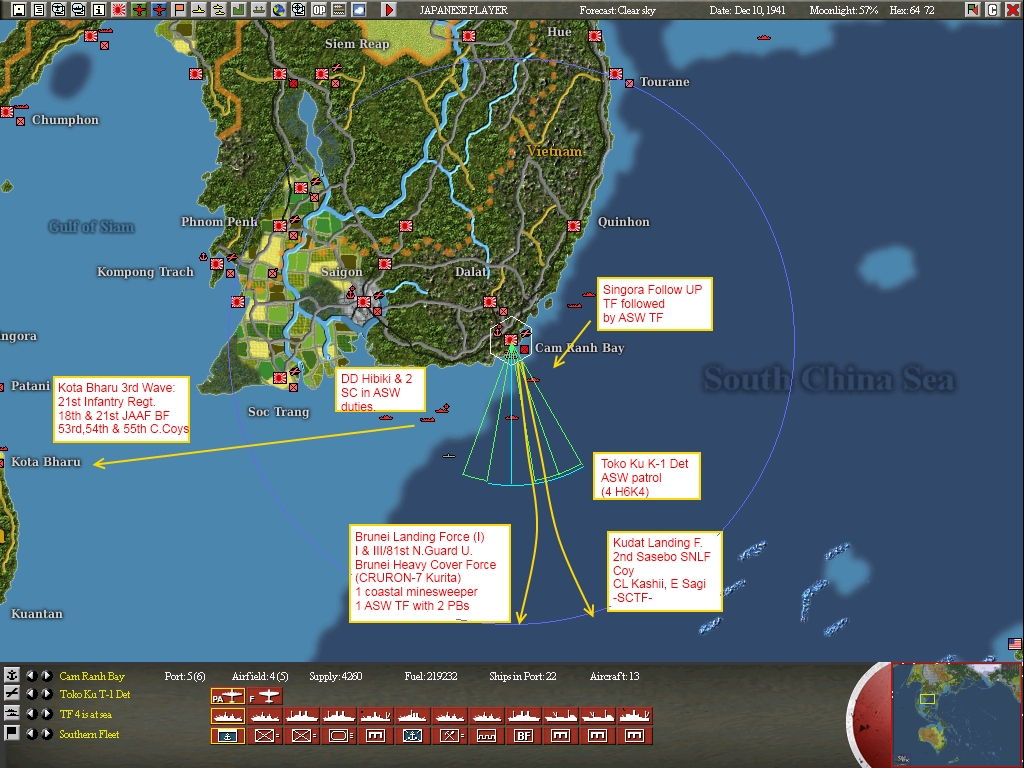Show previous task force before TF 4
The width and height of the screenshot is (1024, 768).
click(31, 714)
